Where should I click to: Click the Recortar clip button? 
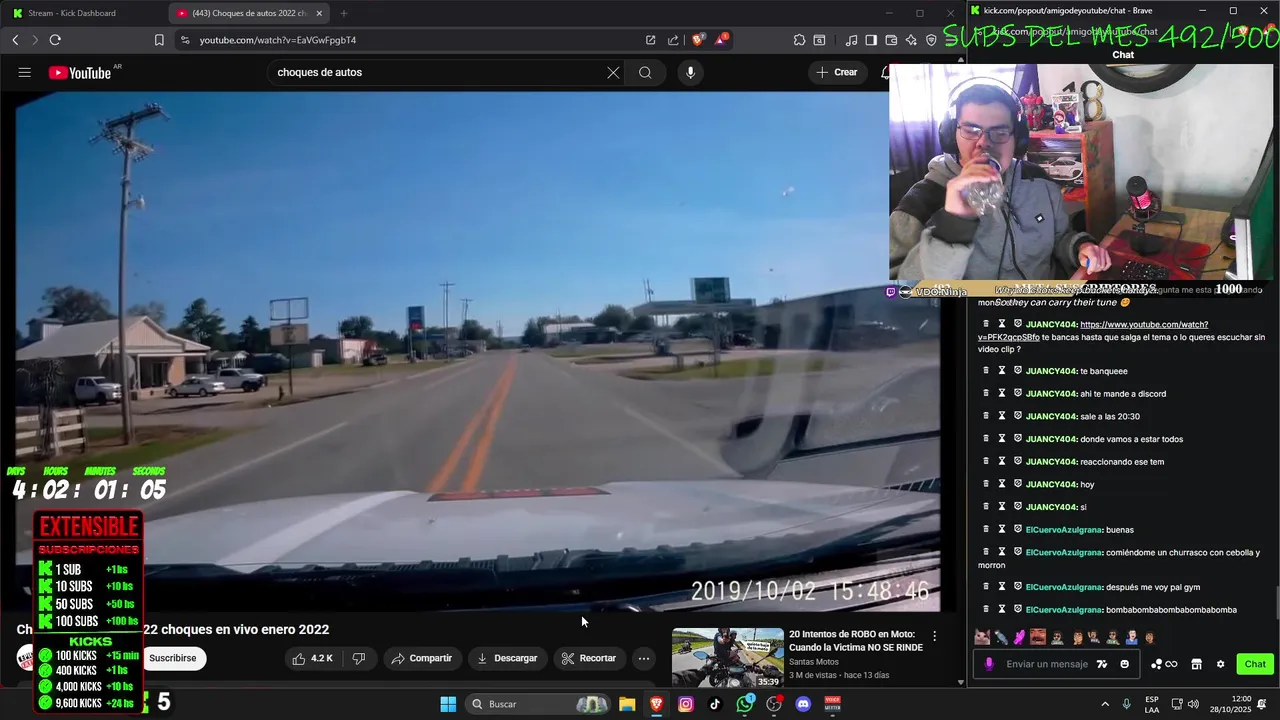[589, 658]
